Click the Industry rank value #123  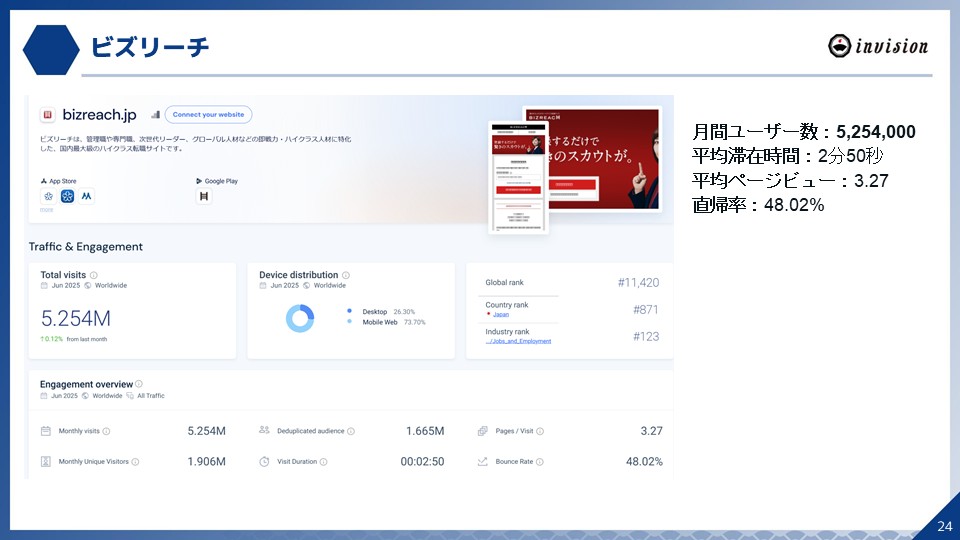(646, 336)
